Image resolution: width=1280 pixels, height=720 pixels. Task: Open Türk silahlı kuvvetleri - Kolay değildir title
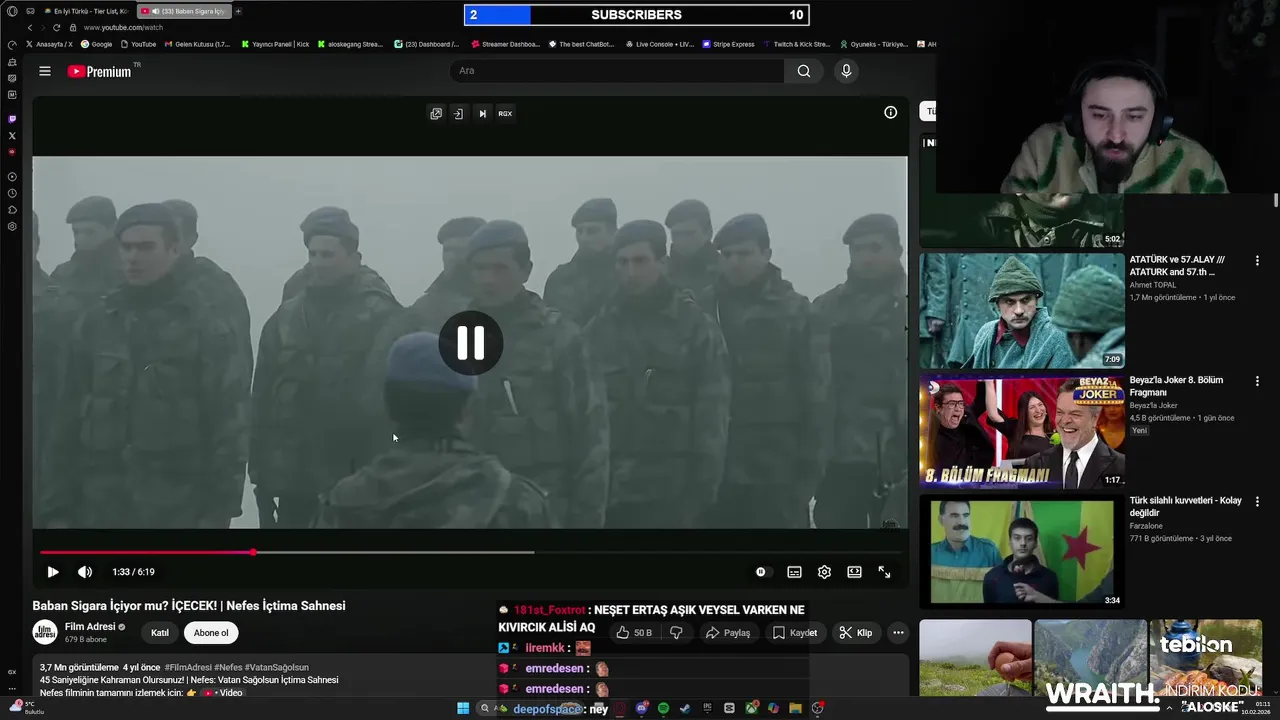pyautogui.click(x=1186, y=507)
